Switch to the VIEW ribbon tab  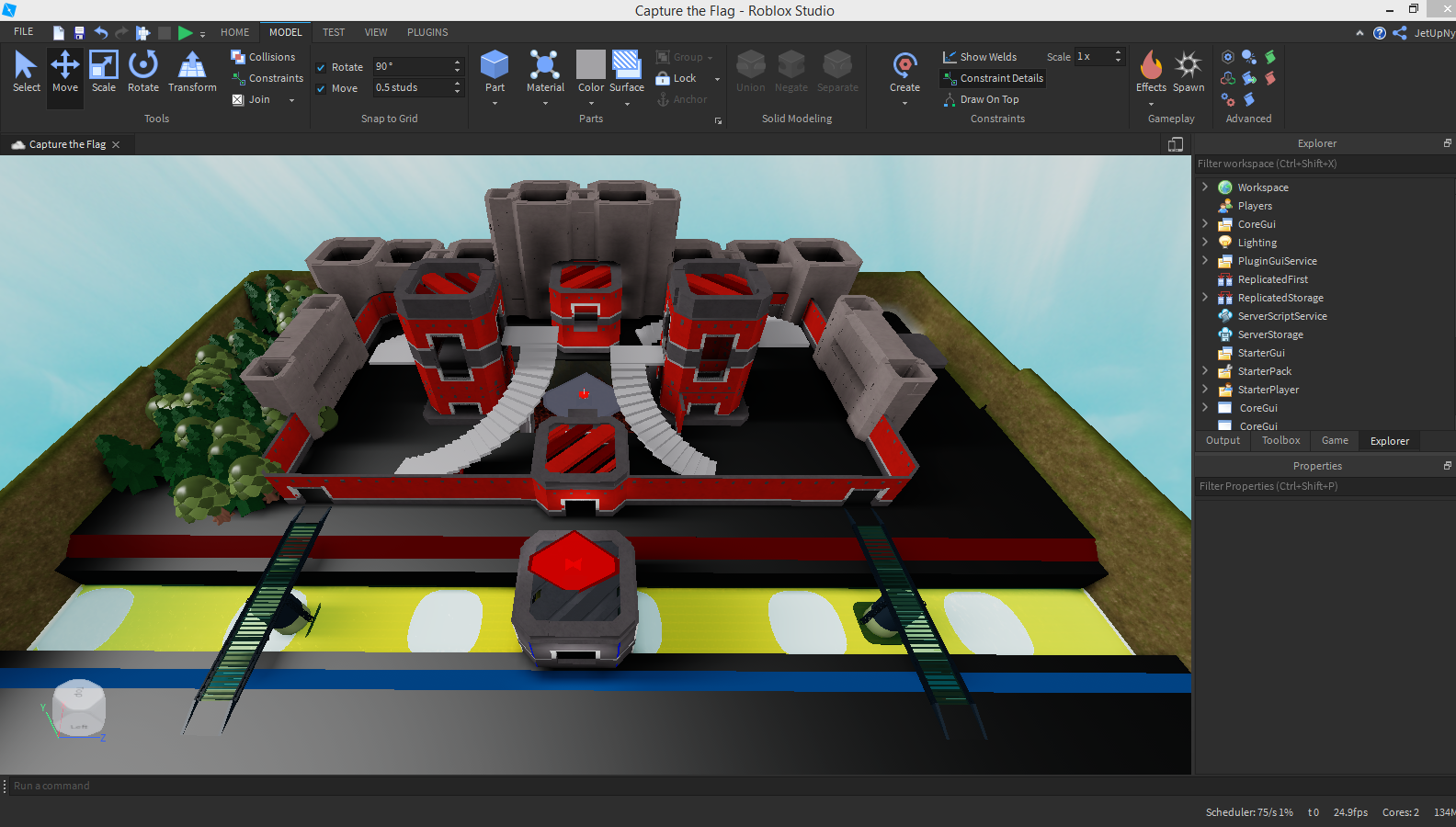coord(376,32)
